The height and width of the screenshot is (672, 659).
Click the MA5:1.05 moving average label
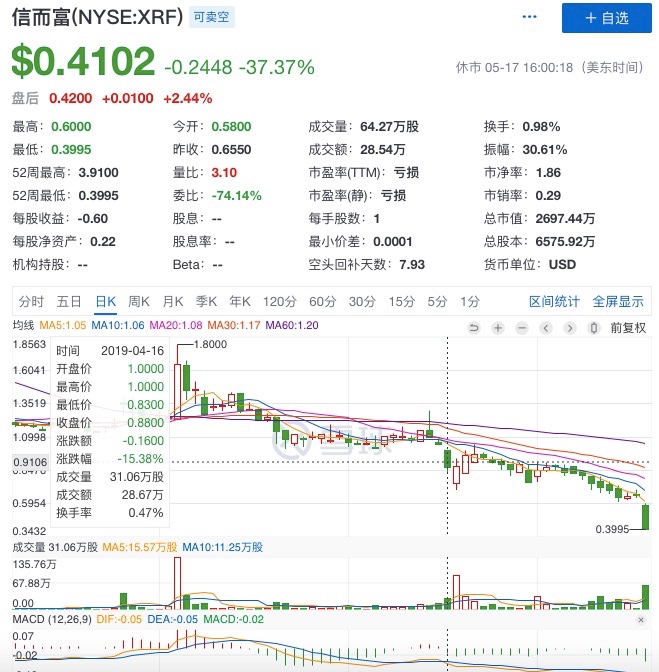pyautogui.click(x=63, y=325)
